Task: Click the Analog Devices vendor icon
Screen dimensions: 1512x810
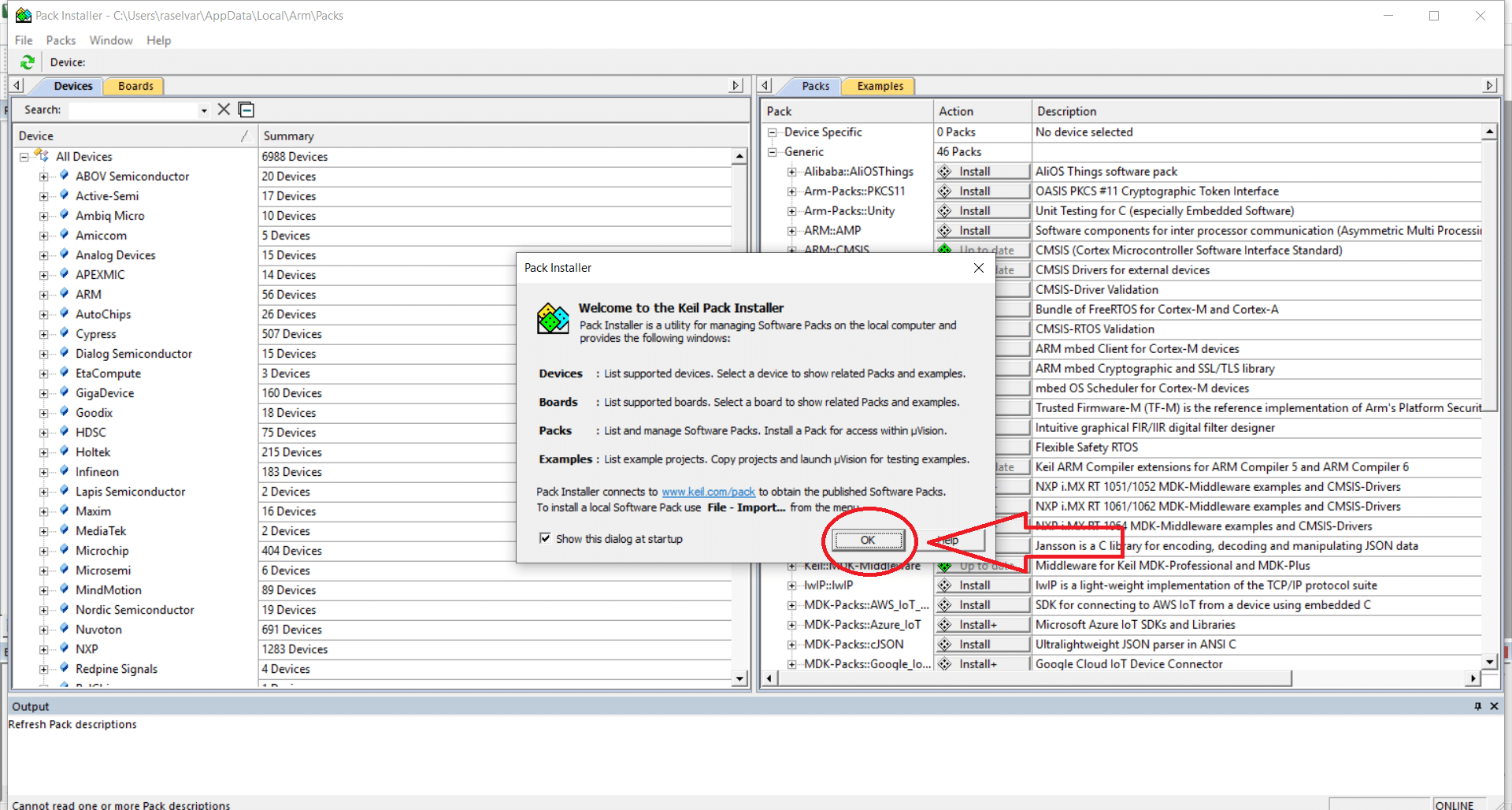Action: (65, 255)
